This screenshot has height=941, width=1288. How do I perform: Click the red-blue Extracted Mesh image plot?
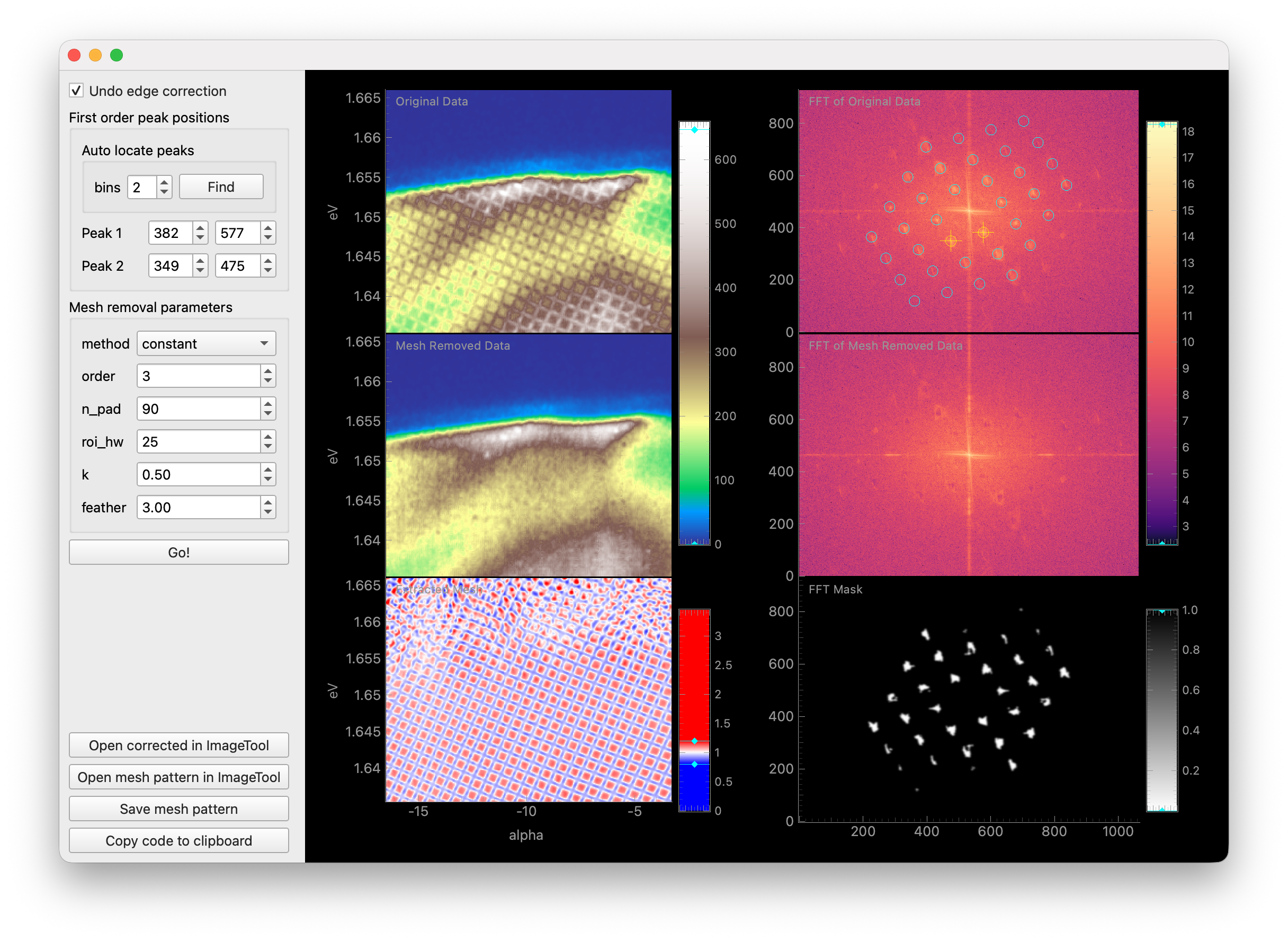pyautogui.click(x=529, y=690)
